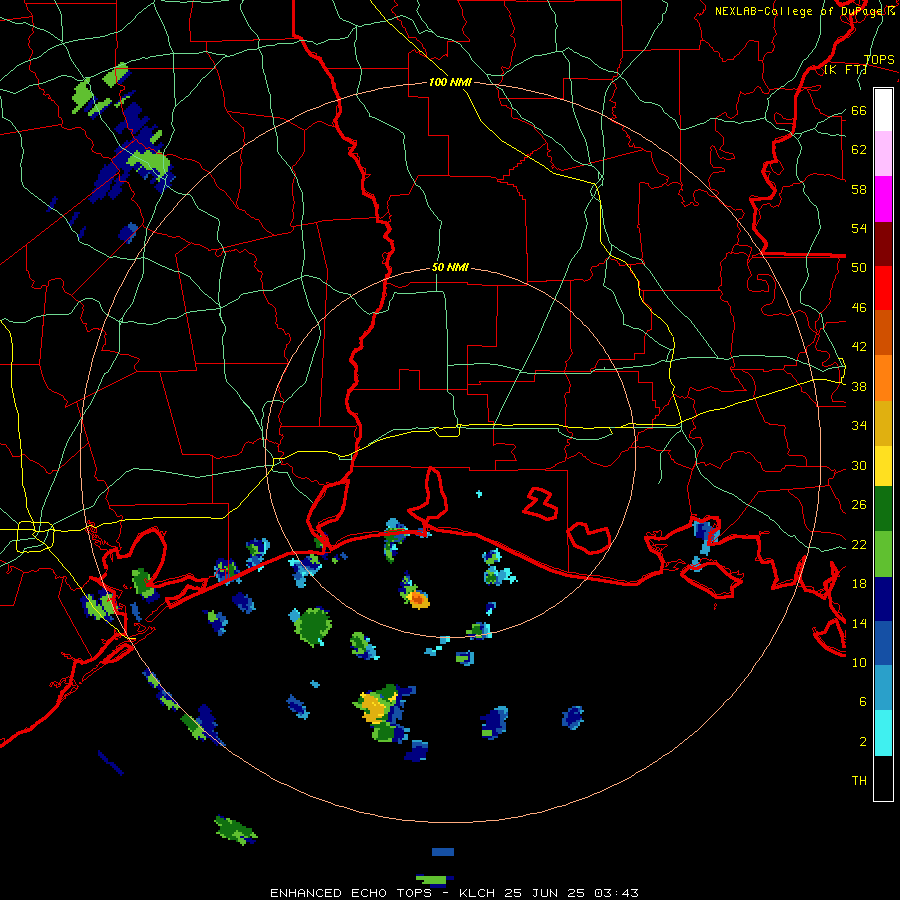Click the NEXLAB-College of DuPage label
This screenshot has height=900, width=900.
[x=804, y=11]
